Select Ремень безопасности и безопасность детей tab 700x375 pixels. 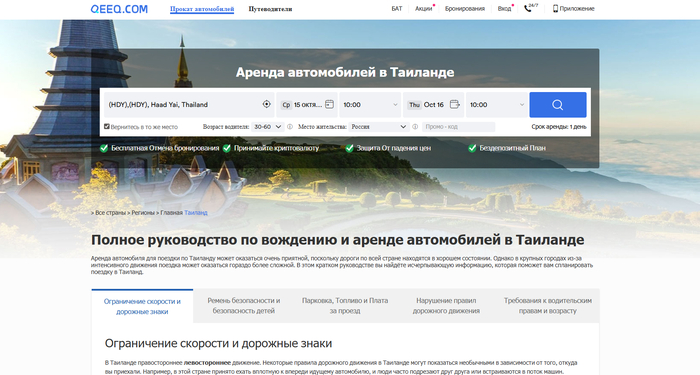[244, 306]
